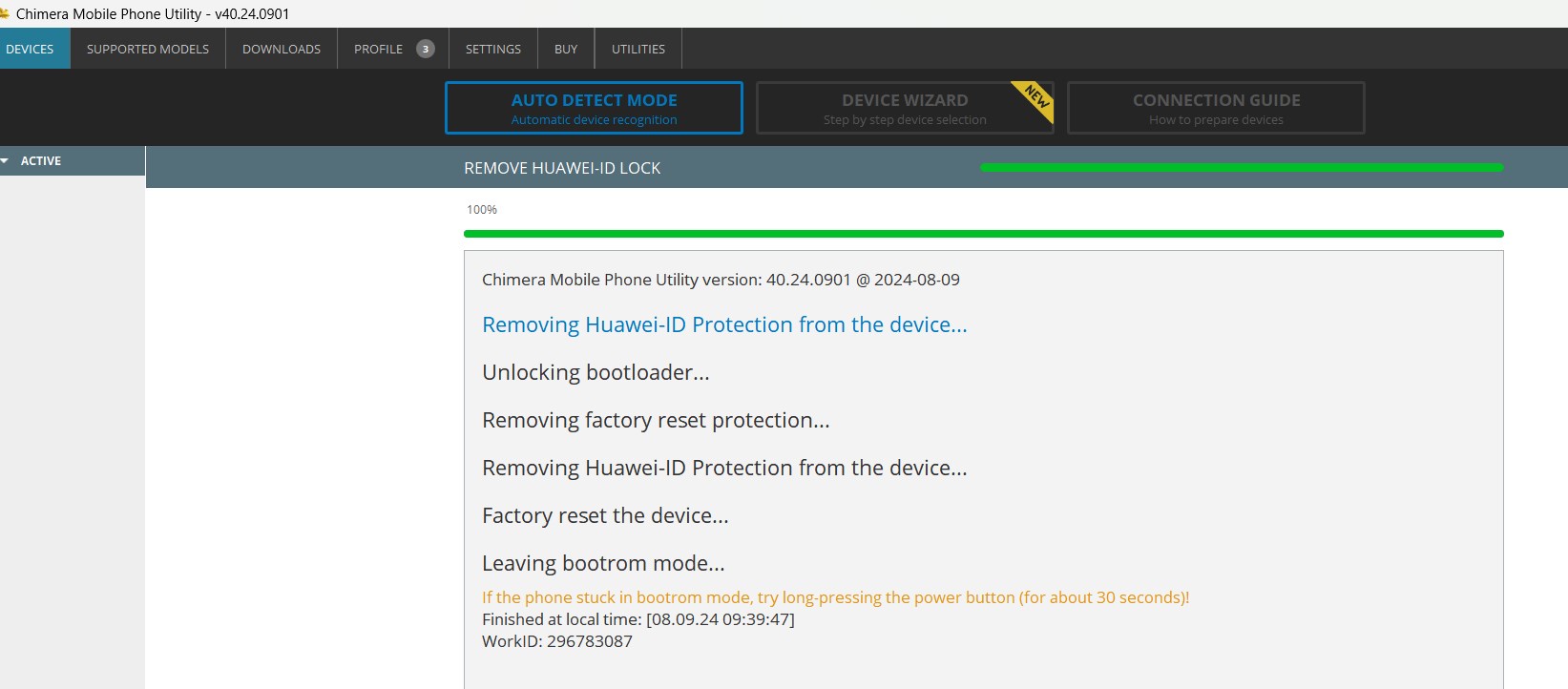This screenshot has width=1568, height=689.
Task: Collapse the Active section arrow
Action: tap(6, 161)
